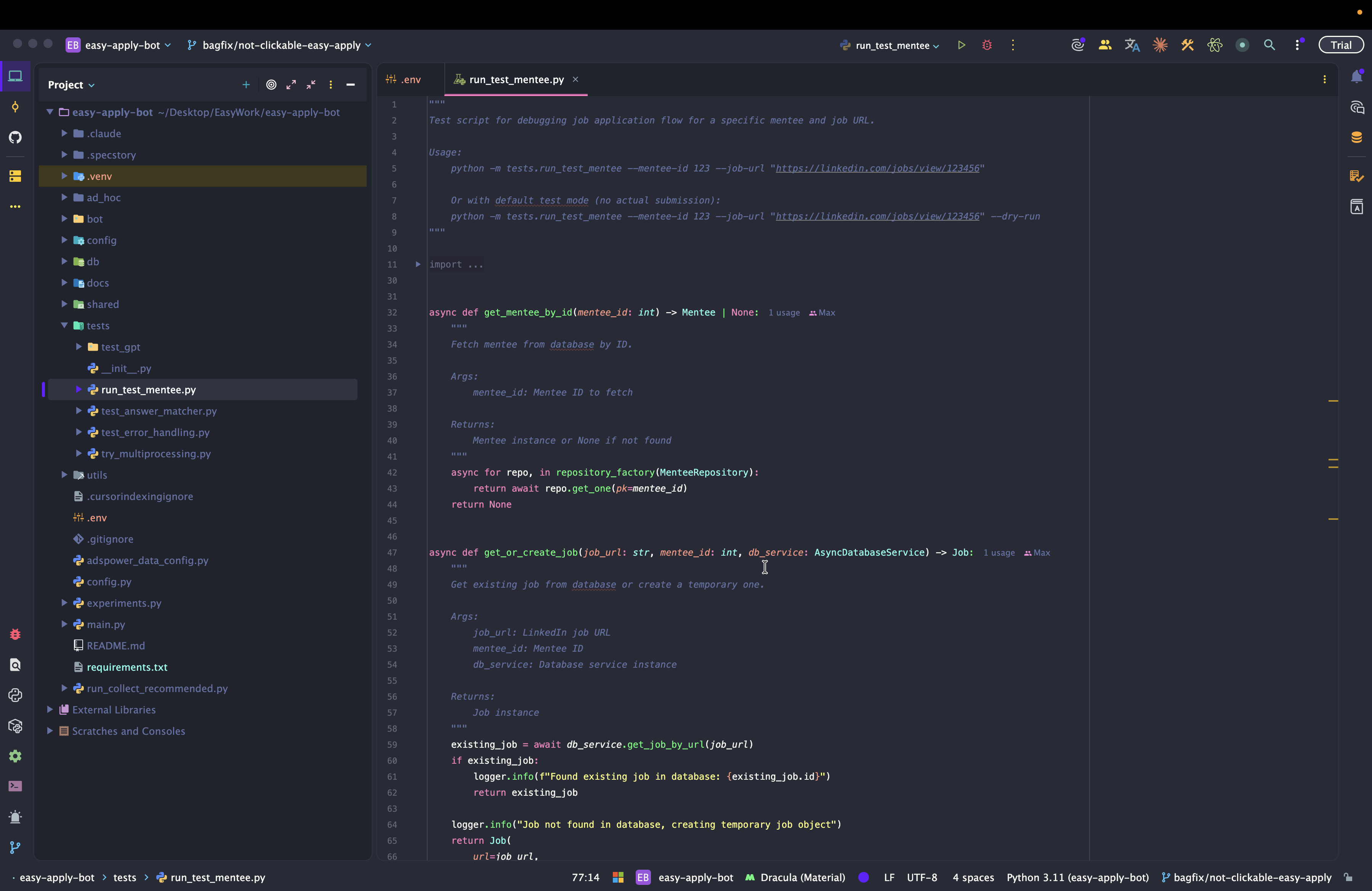1372x891 pixels.
Task: Run the run_test_mentee configuration
Action: pos(961,45)
